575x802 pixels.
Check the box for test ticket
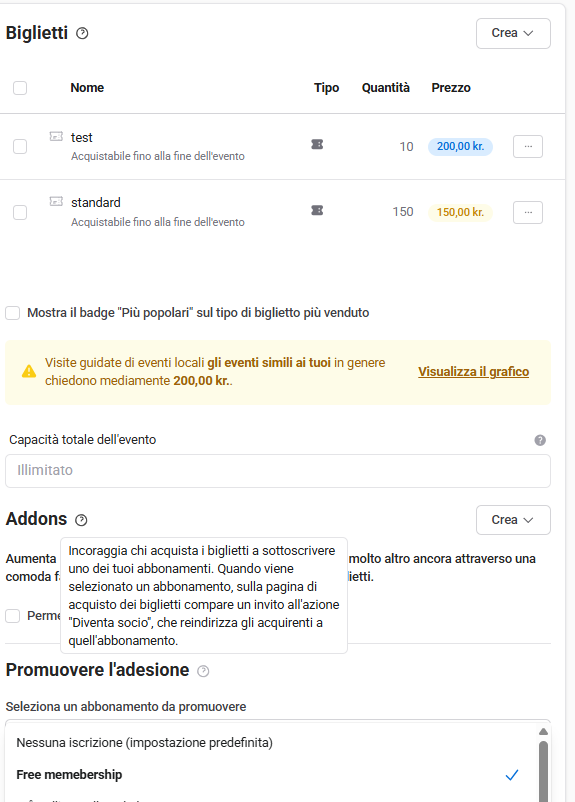pyautogui.click(x=20, y=147)
